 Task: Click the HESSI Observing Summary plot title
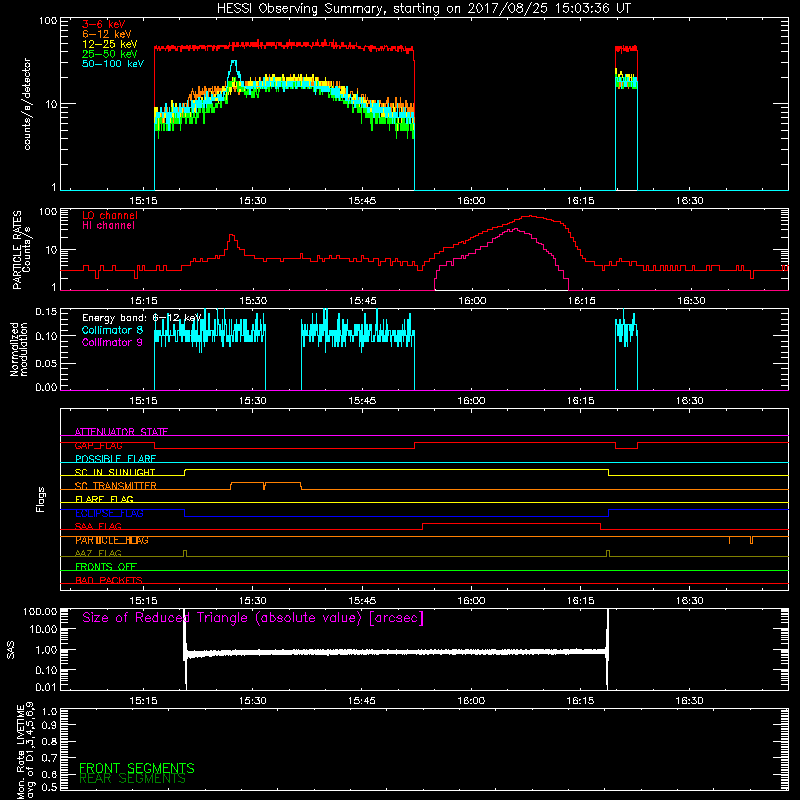coord(423,9)
